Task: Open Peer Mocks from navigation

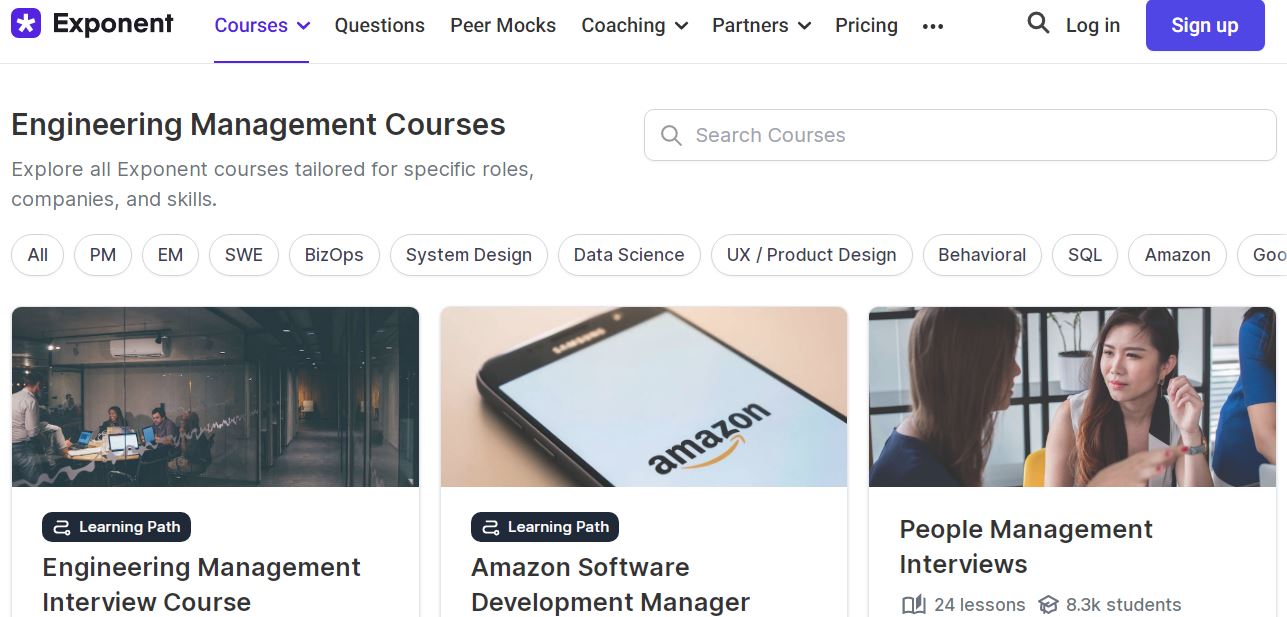Action: (503, 26)
